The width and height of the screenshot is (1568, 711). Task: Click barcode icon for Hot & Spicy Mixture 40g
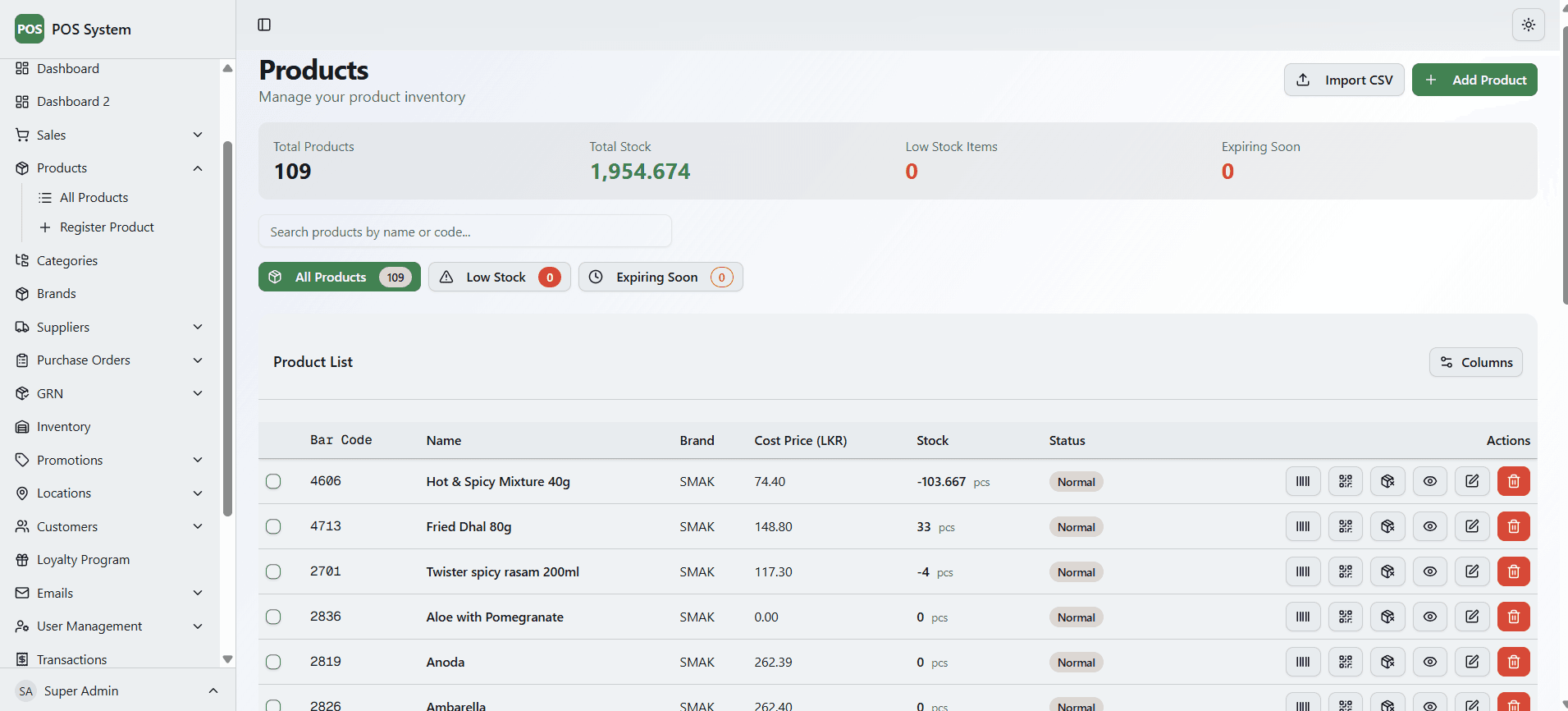(x=1303, y=481)
